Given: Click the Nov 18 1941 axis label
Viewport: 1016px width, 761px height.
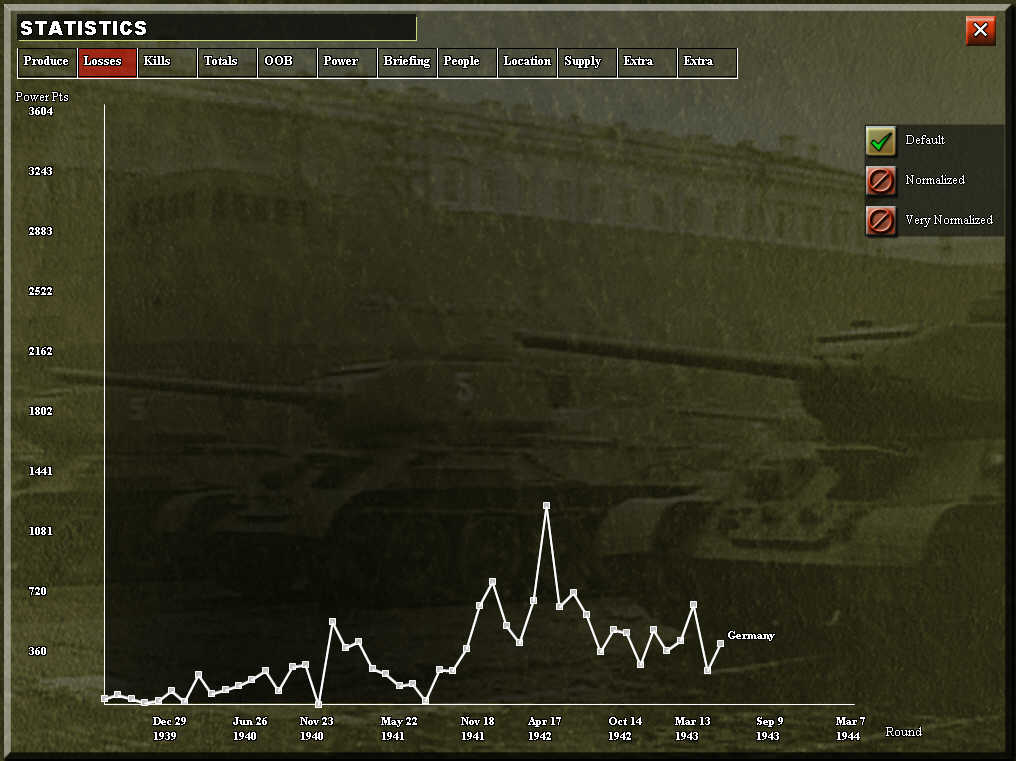Looking at the screenshot, I should 476,729.
